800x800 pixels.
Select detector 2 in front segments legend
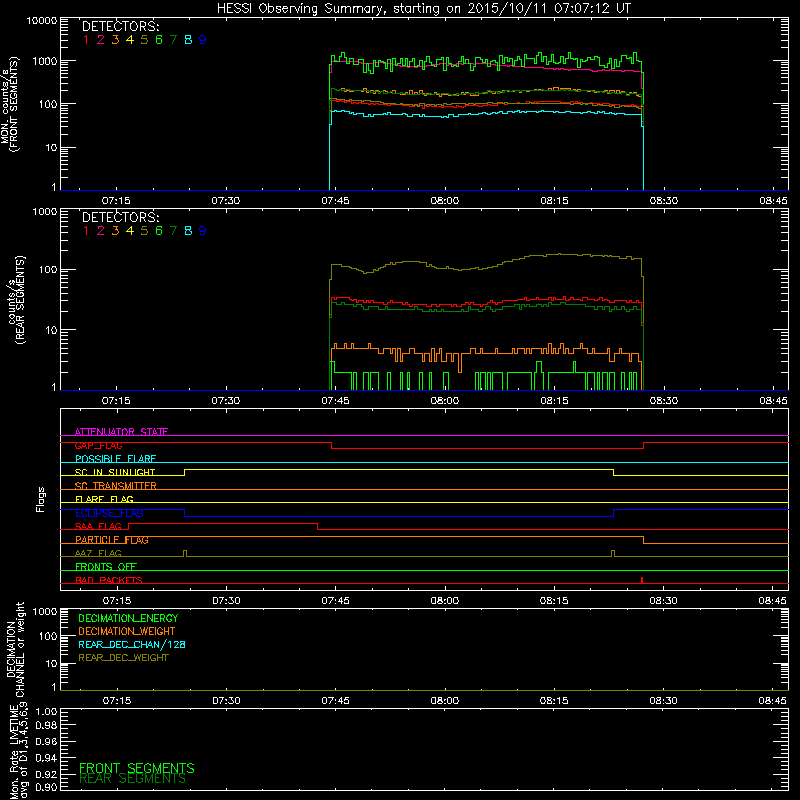tap(101, 40)
